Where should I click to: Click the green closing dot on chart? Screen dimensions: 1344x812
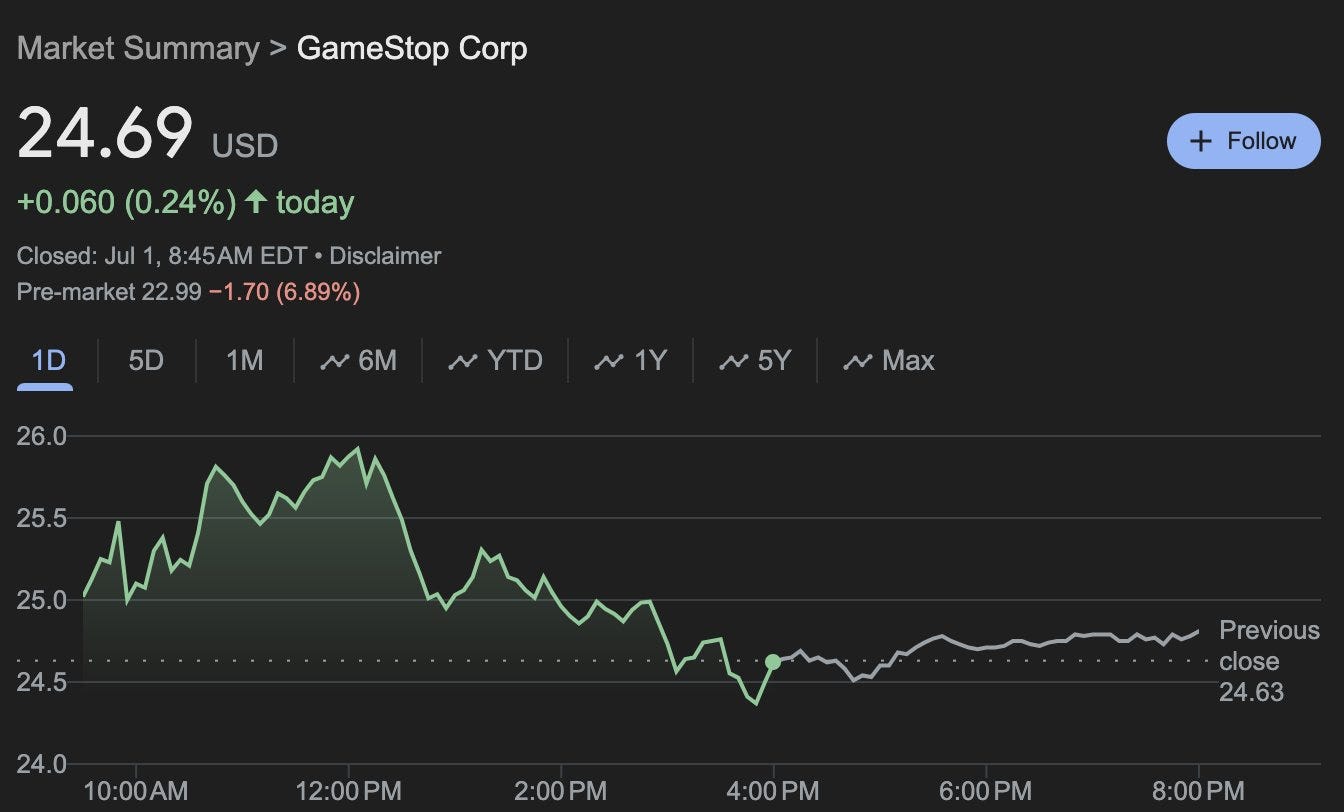click(773, 662)
